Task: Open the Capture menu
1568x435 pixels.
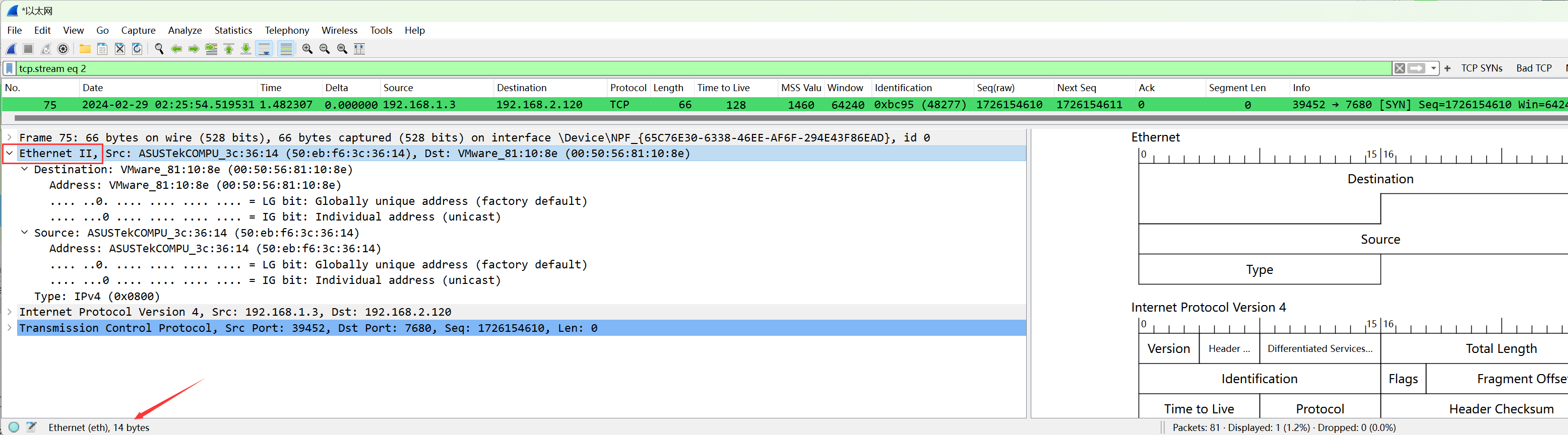Action: (x=138, y=30)
